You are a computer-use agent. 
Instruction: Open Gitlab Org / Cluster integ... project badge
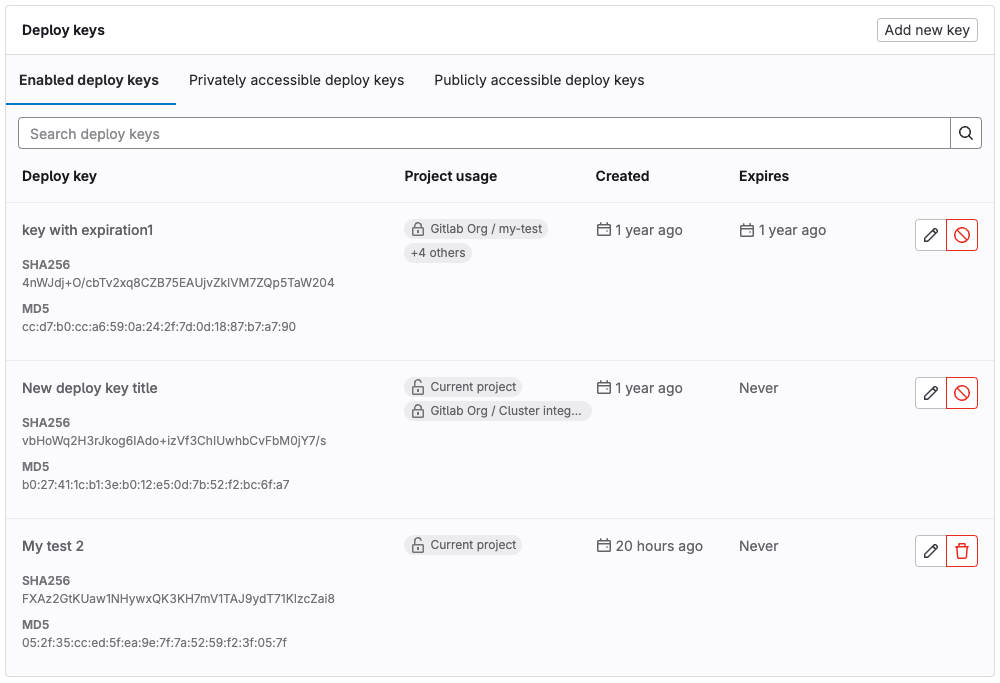point(497,411)
